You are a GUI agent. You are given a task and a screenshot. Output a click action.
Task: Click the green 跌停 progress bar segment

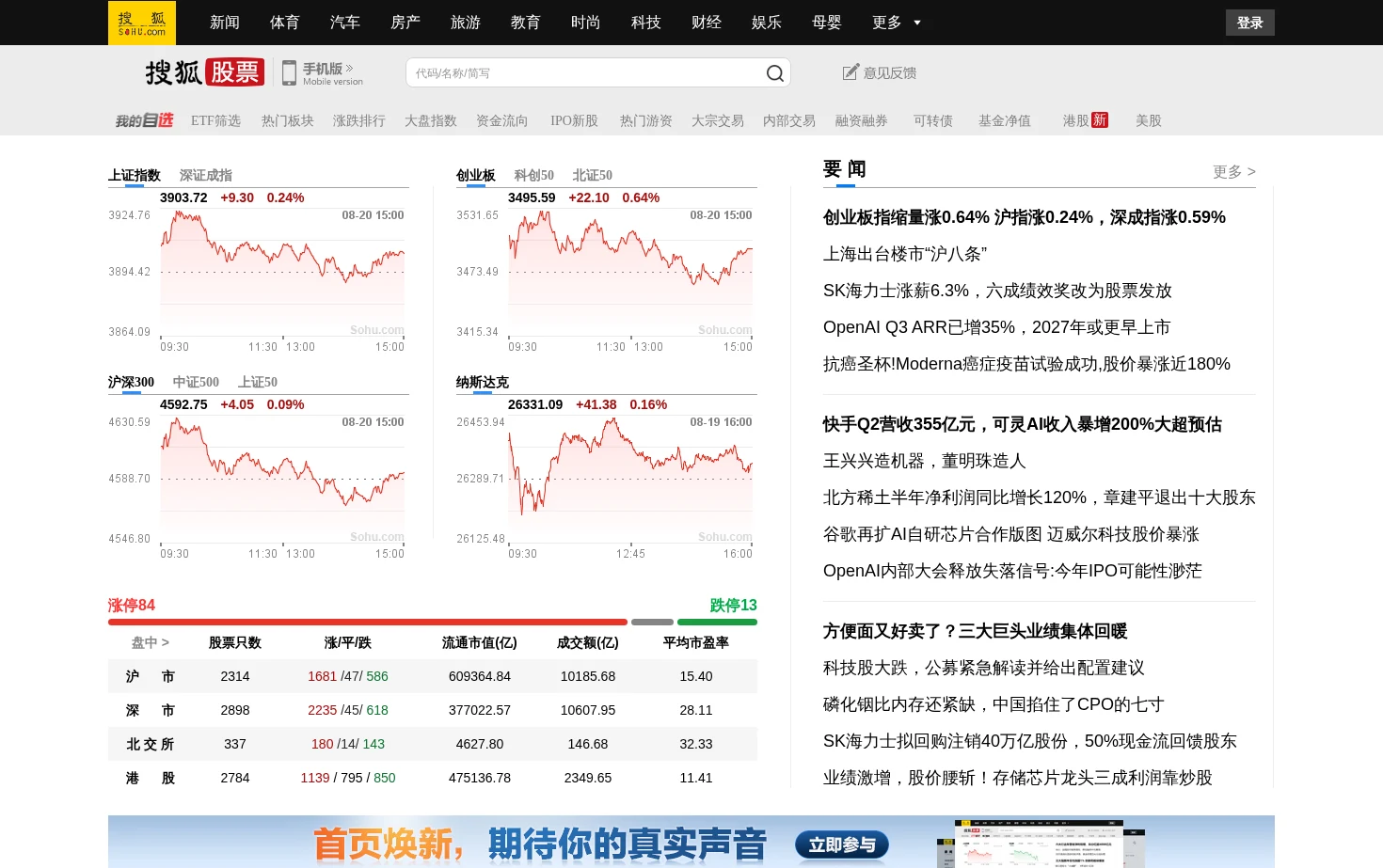[x=717, y=623]
